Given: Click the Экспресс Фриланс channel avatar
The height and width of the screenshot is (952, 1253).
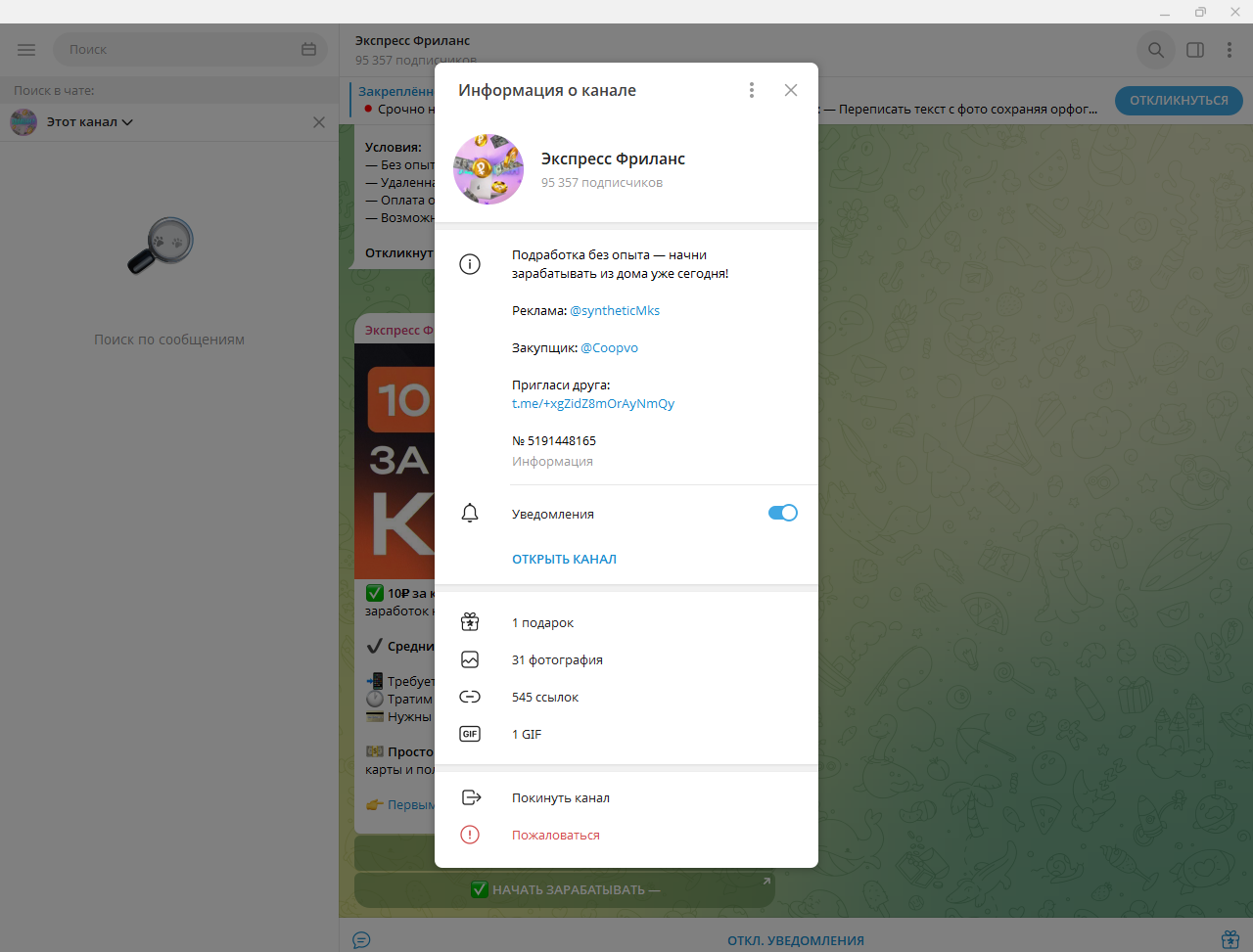Looking at the screenshot, I should coord(488,169).
